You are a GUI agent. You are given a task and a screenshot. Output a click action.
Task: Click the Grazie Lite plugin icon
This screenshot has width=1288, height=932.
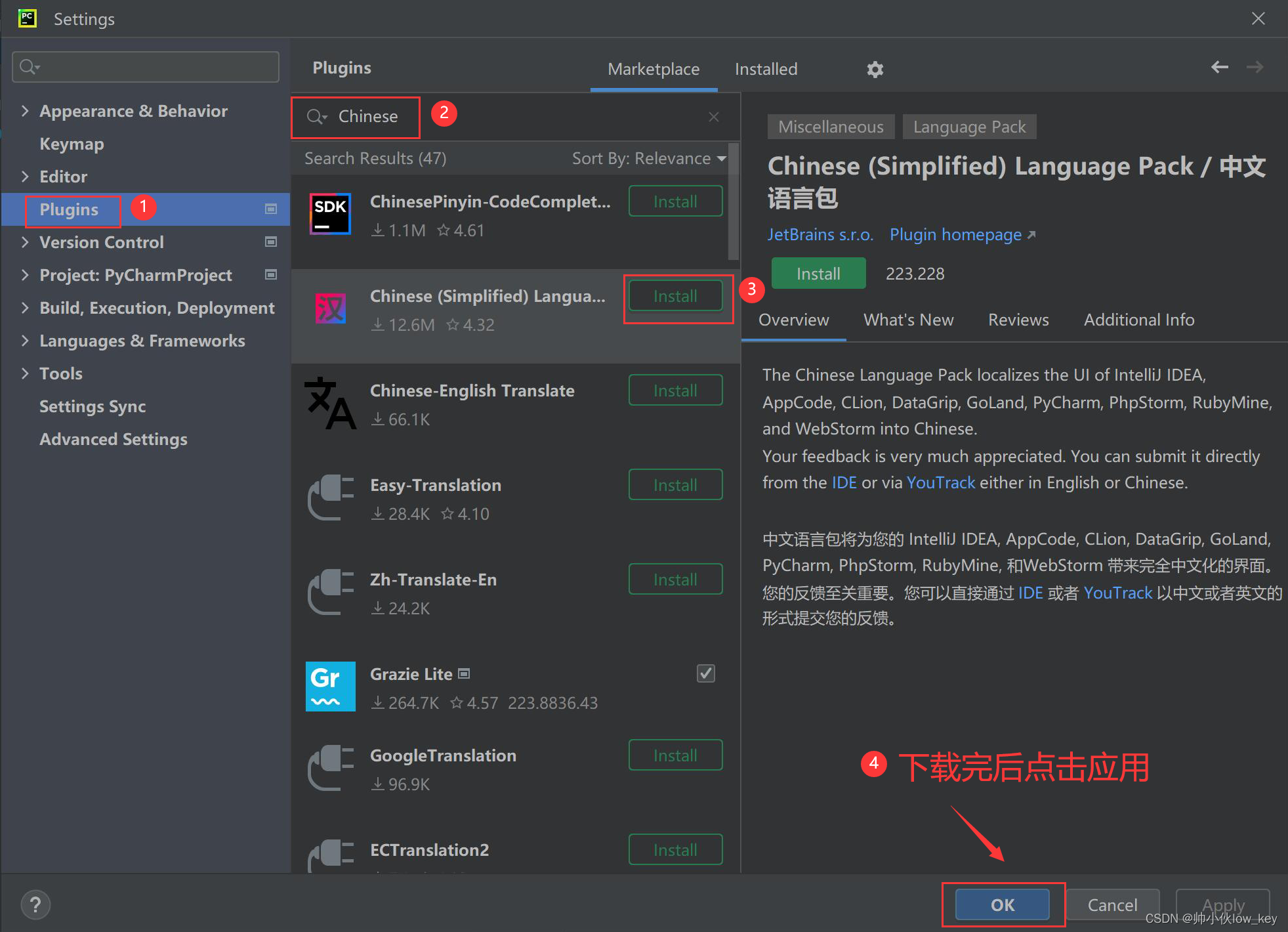point(330,688)
